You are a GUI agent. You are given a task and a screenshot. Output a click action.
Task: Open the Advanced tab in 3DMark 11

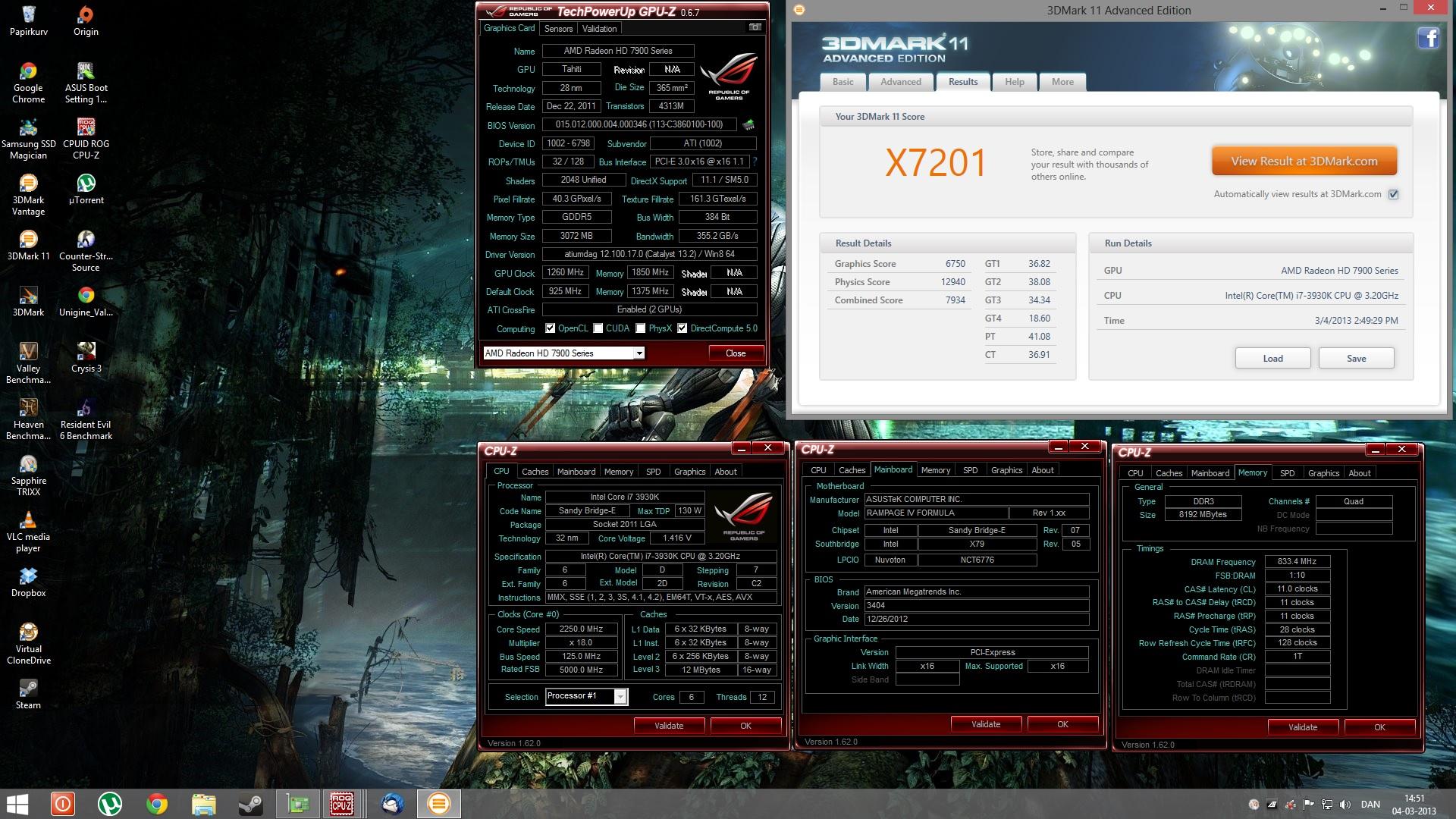[x=901, y=82]
